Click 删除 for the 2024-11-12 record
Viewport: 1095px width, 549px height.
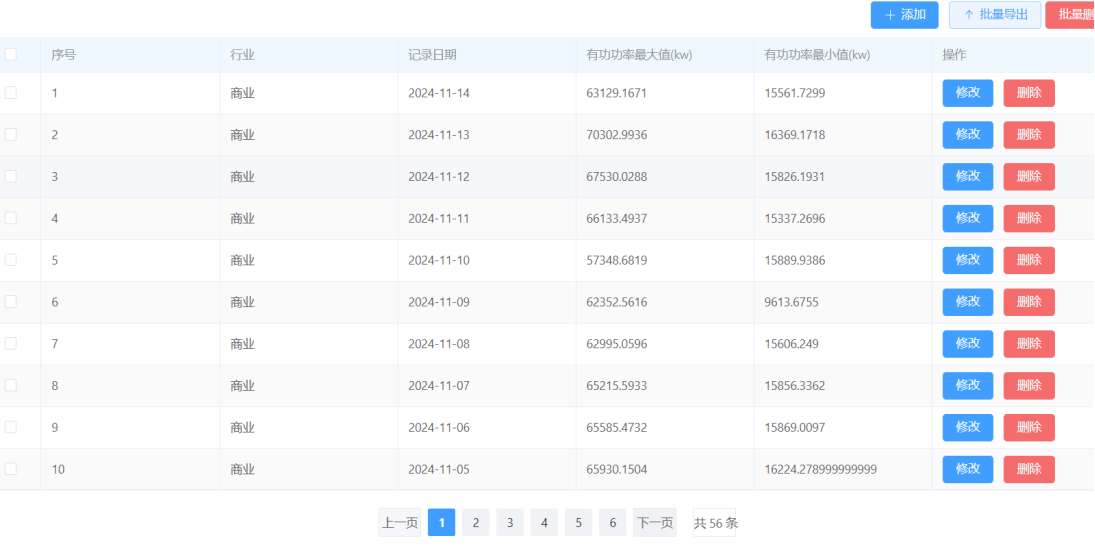(x=1029, y=177)
